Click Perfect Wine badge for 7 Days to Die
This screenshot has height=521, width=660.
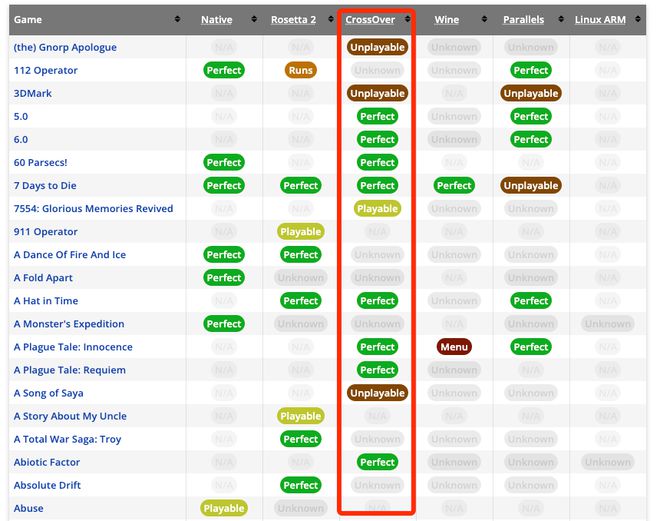pos(454,186)
